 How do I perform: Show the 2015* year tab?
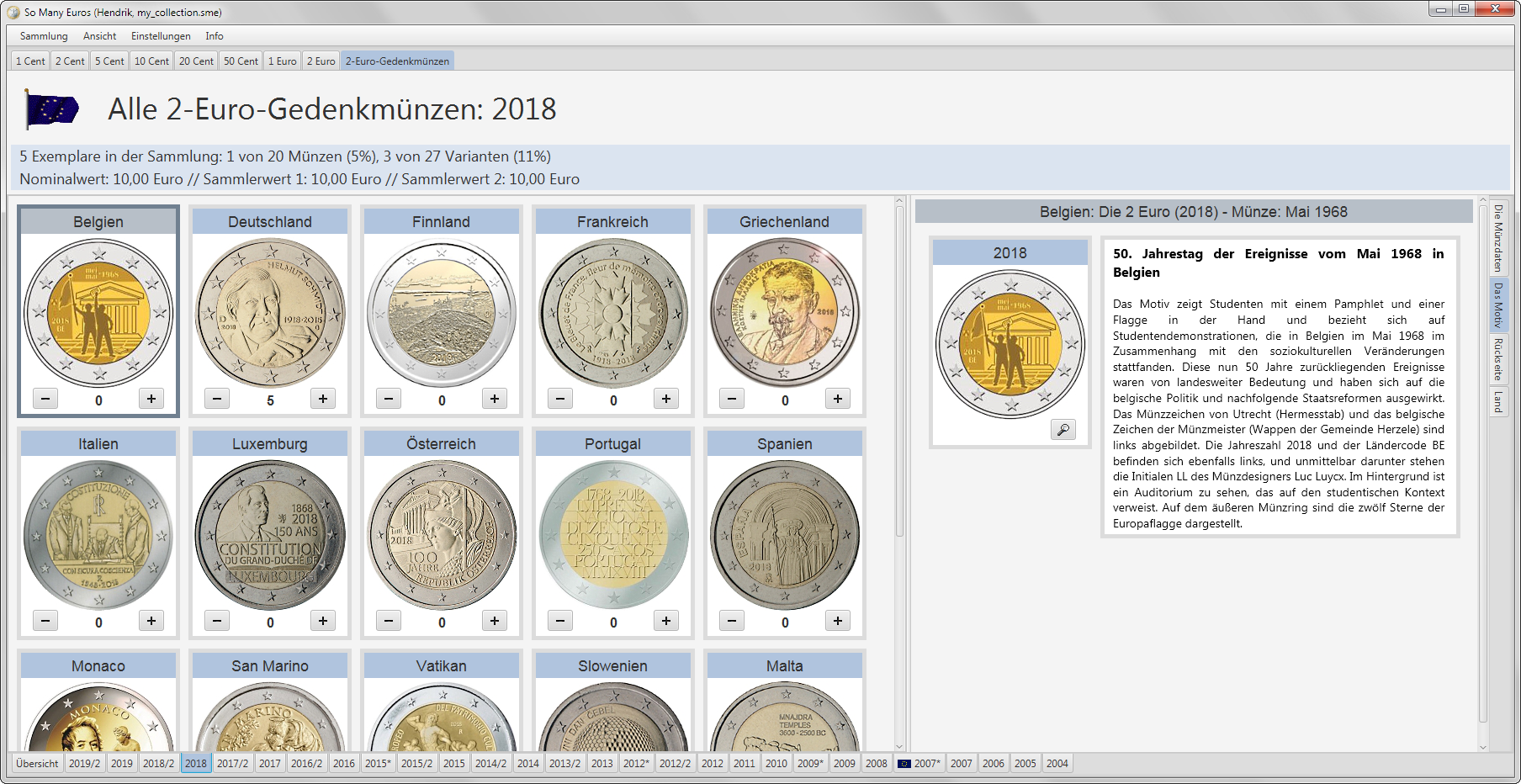coord(378,764)
